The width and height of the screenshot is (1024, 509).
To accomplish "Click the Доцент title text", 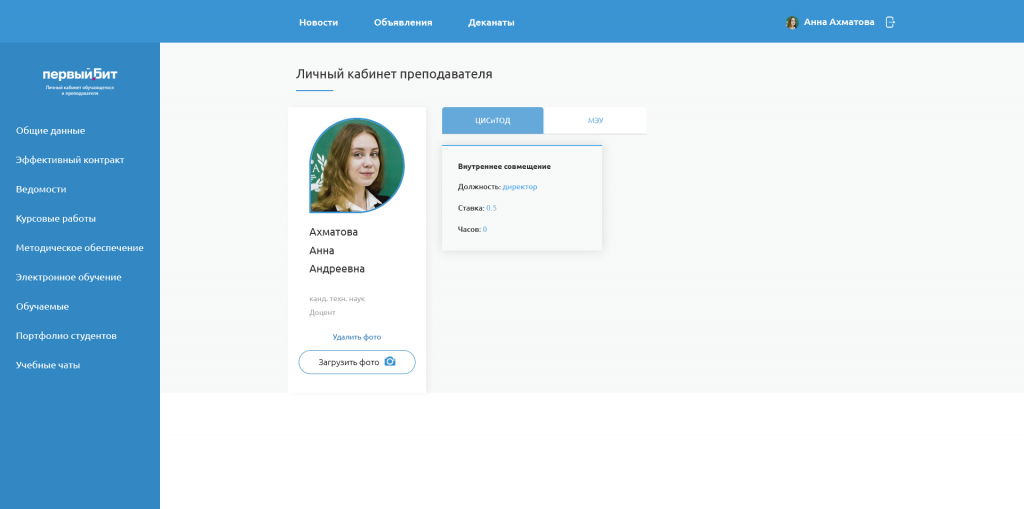I will click(x=323, y=312).
